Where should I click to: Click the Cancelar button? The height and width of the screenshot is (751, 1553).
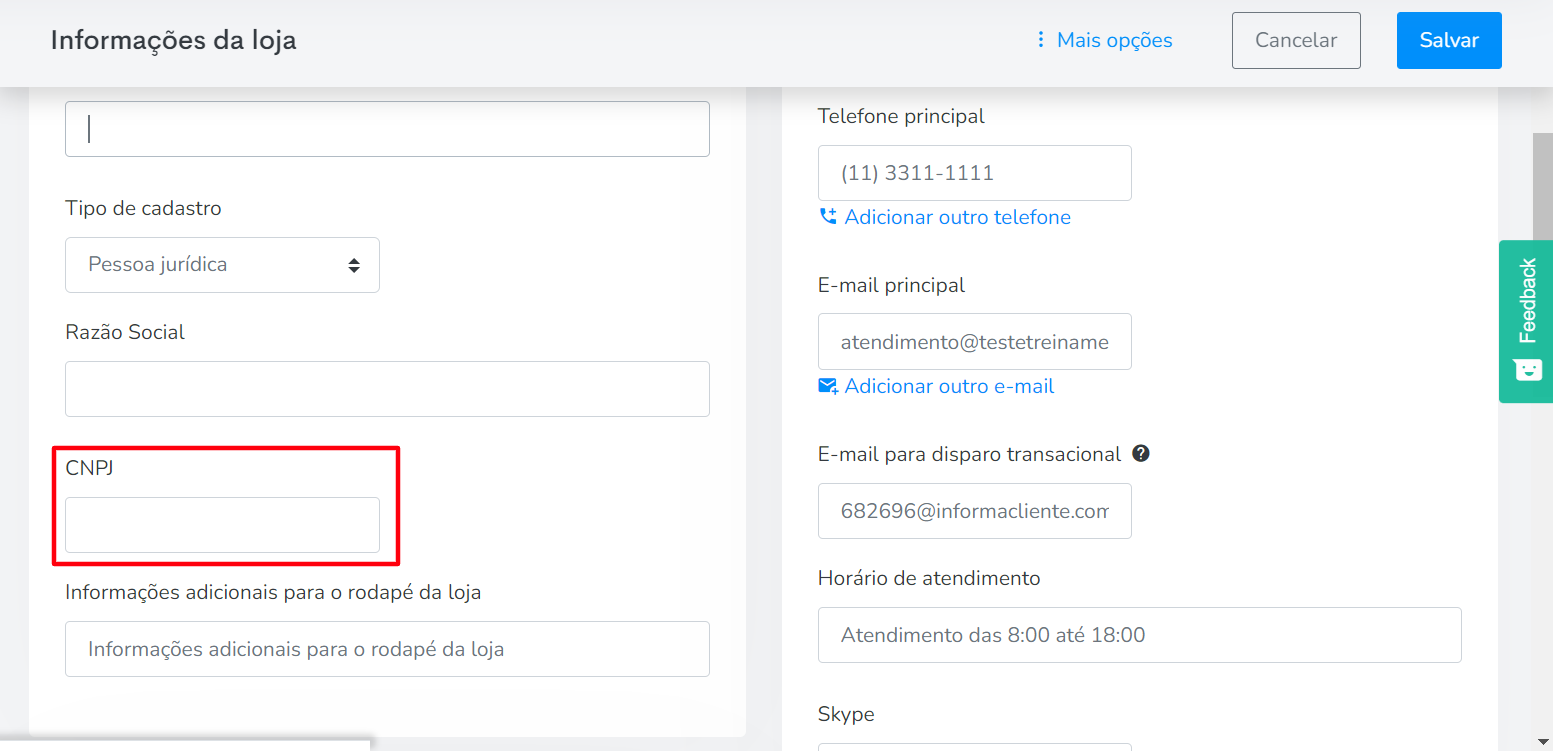[1296, 40]
